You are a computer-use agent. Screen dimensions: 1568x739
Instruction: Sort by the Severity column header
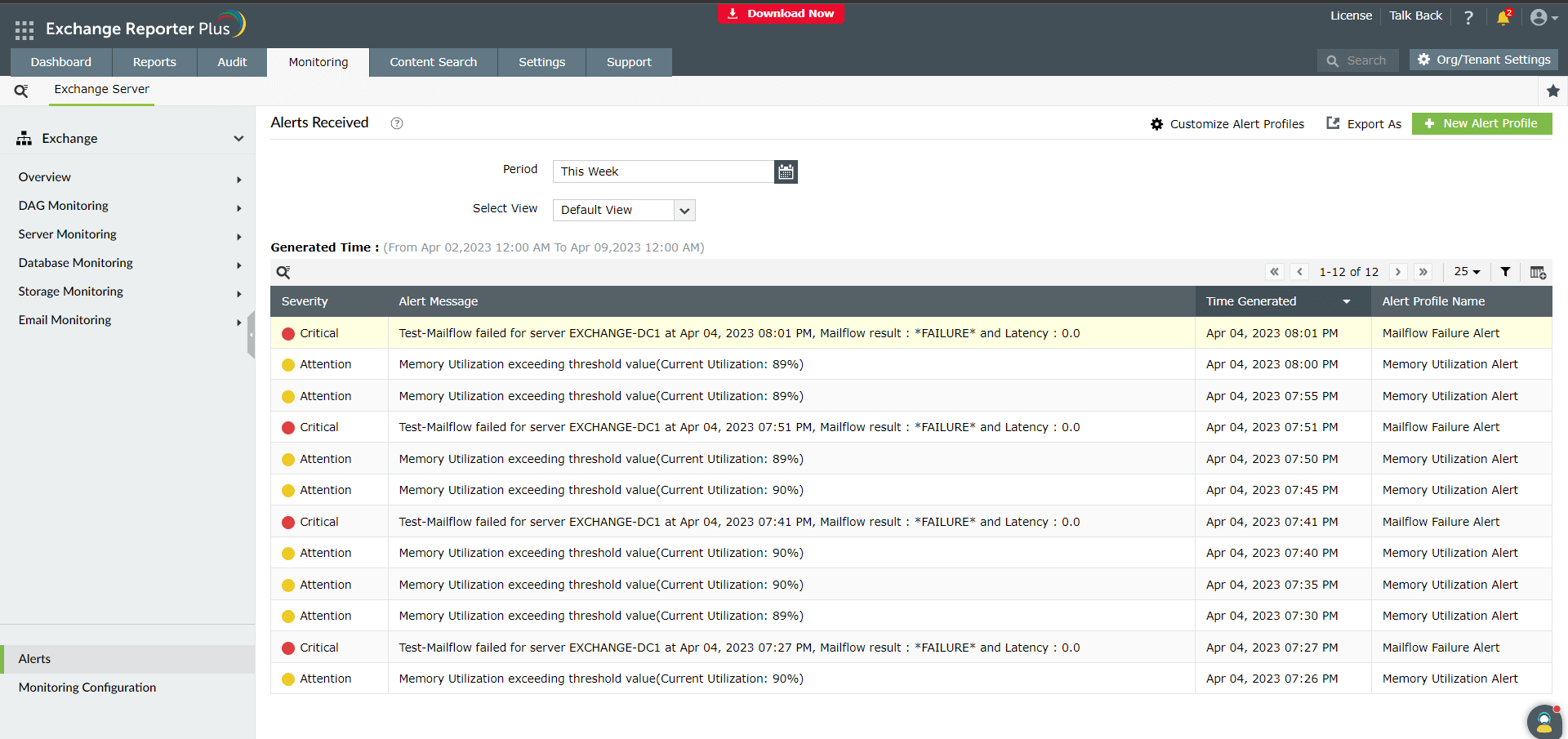click(x=305, y=301)
